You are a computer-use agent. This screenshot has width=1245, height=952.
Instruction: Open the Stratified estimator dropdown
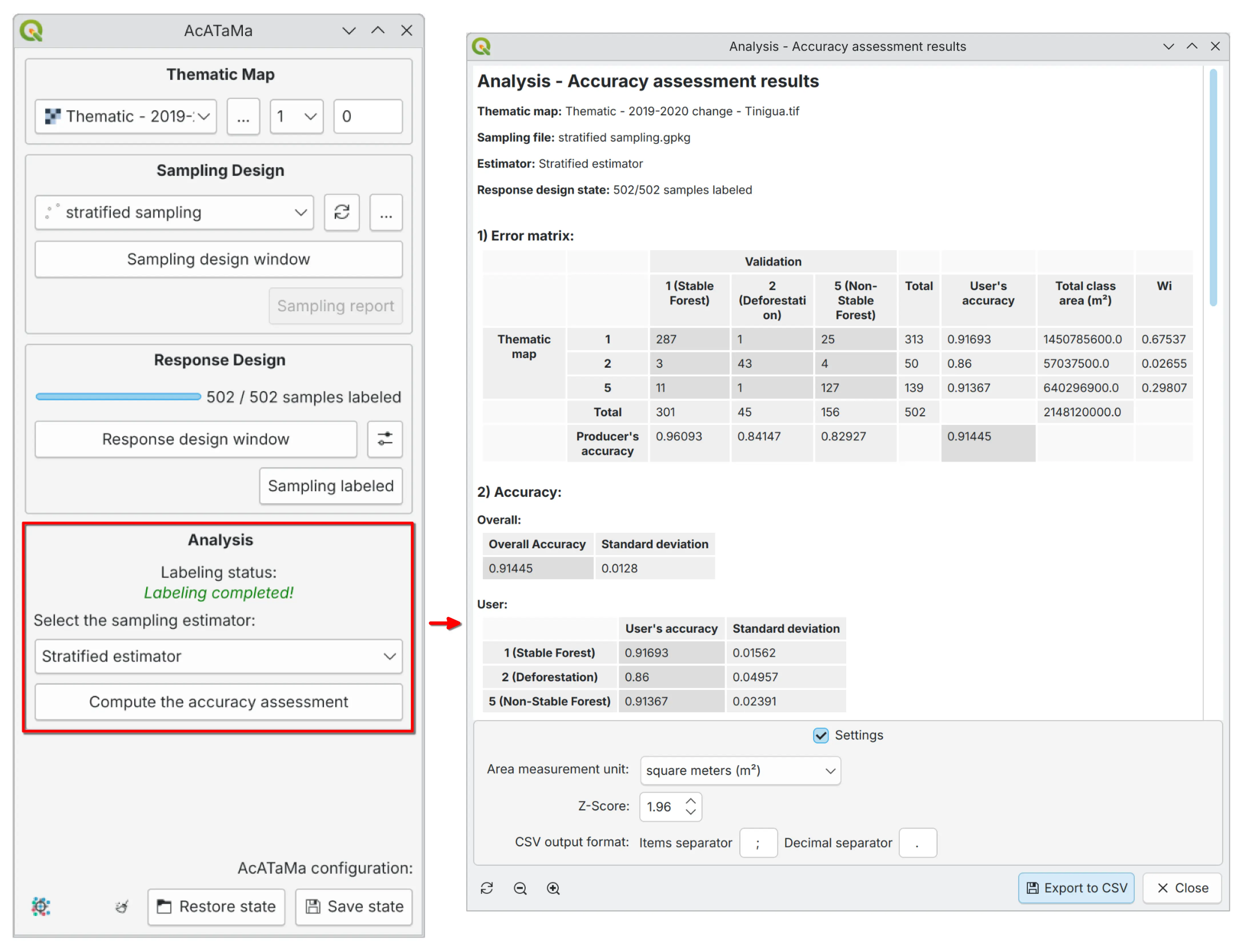(218, 656)
